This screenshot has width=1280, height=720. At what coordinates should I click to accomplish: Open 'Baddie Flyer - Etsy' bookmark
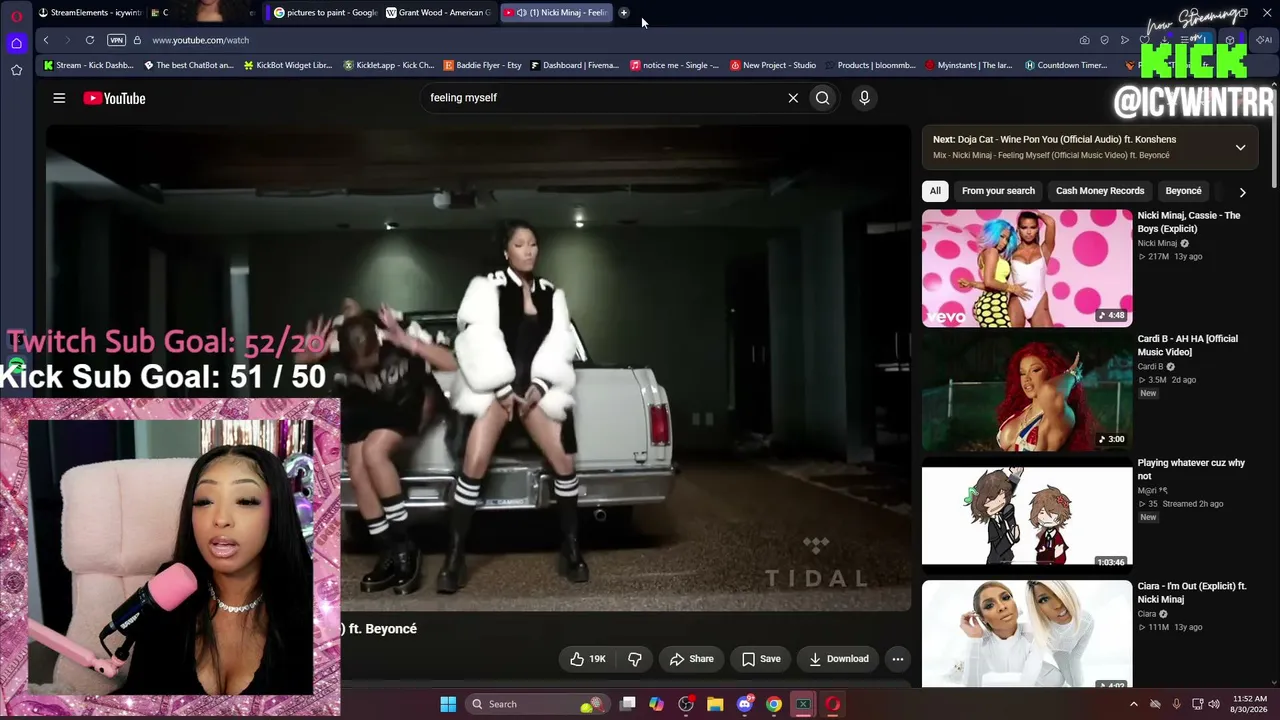click(x=483, y=65)
